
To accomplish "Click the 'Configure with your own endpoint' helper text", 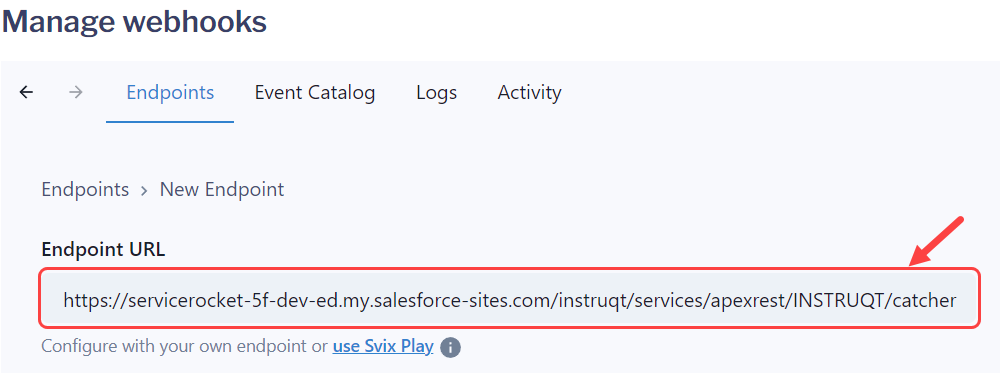I will coord(176,347).
